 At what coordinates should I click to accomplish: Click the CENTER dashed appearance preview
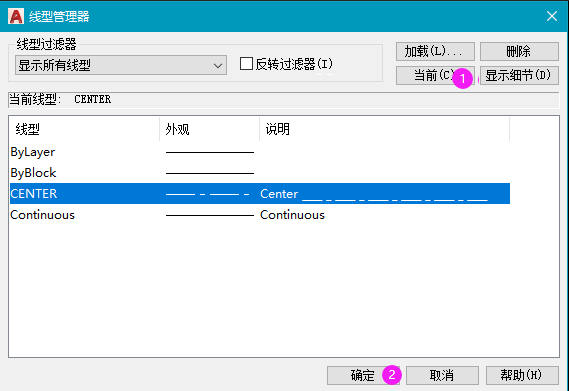[x=208, y=195]
